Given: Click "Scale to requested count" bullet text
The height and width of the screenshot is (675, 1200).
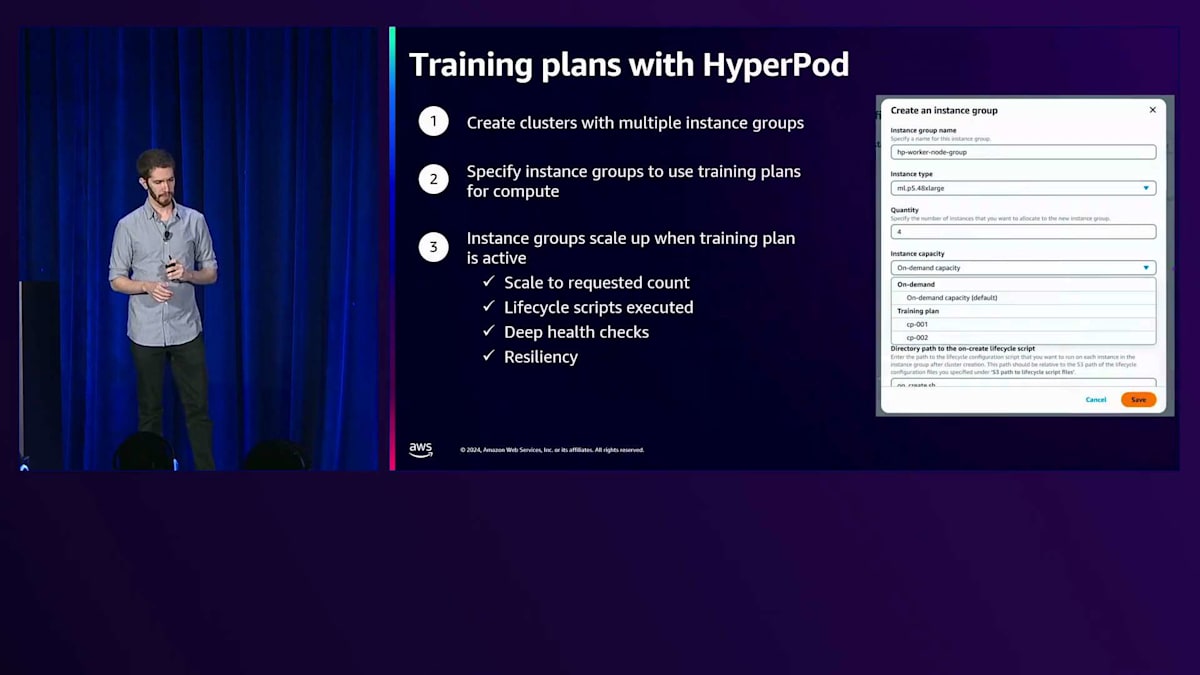Looking at the screenshot, I should tap(597, 283).
